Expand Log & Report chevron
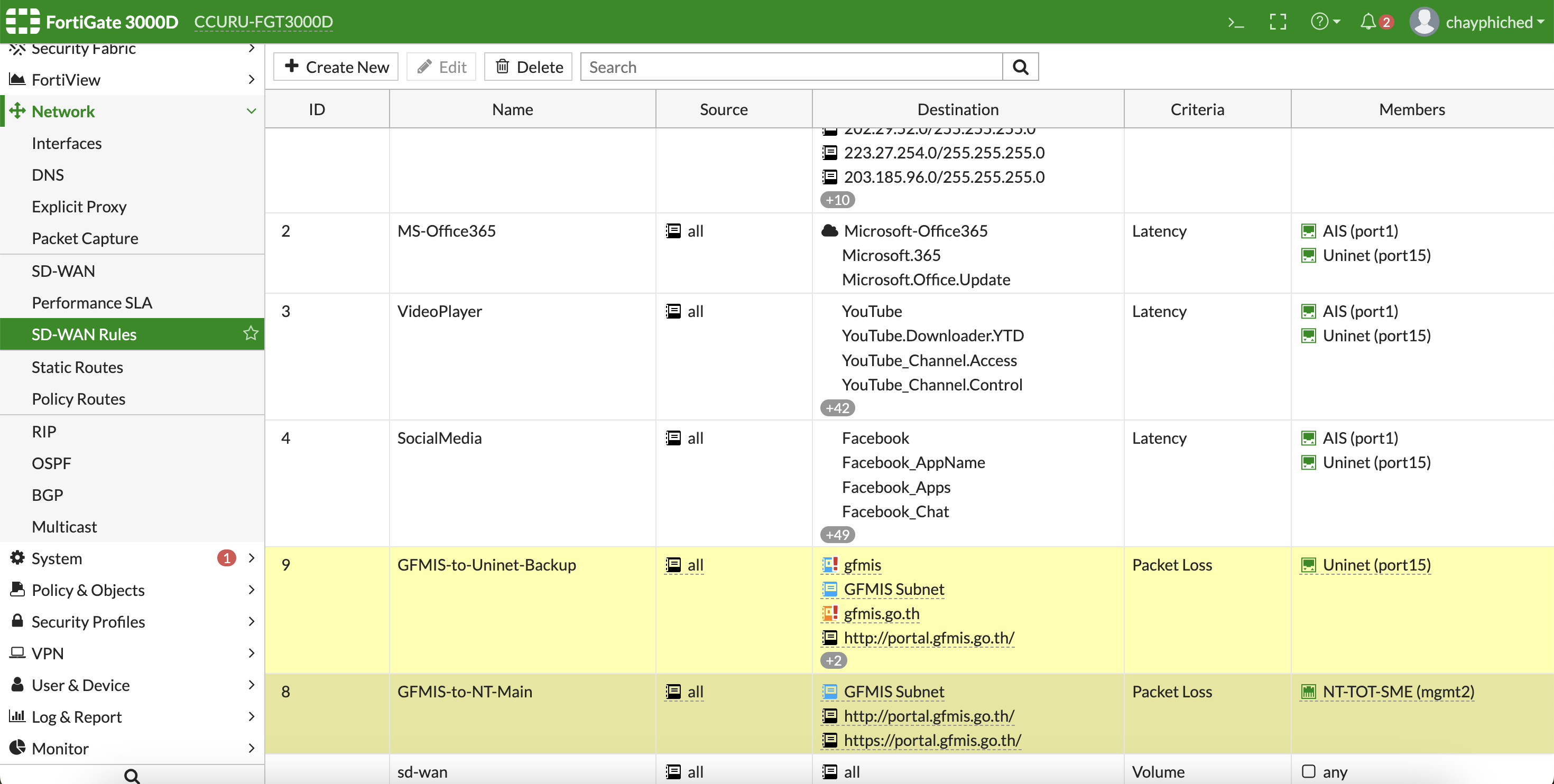Screen dimensions: 1554x784 point(251,716)
